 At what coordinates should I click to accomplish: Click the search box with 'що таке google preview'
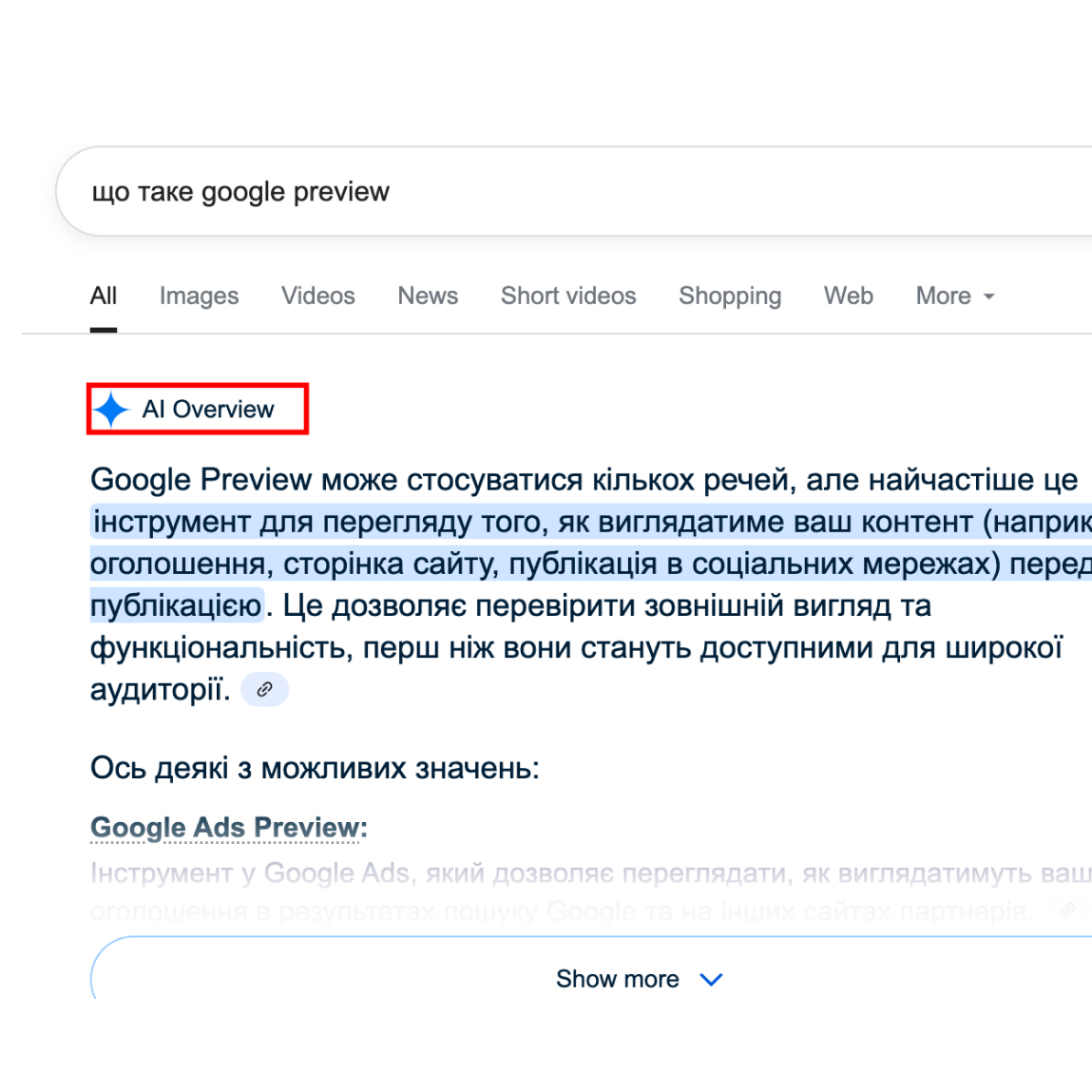[574, 192]
